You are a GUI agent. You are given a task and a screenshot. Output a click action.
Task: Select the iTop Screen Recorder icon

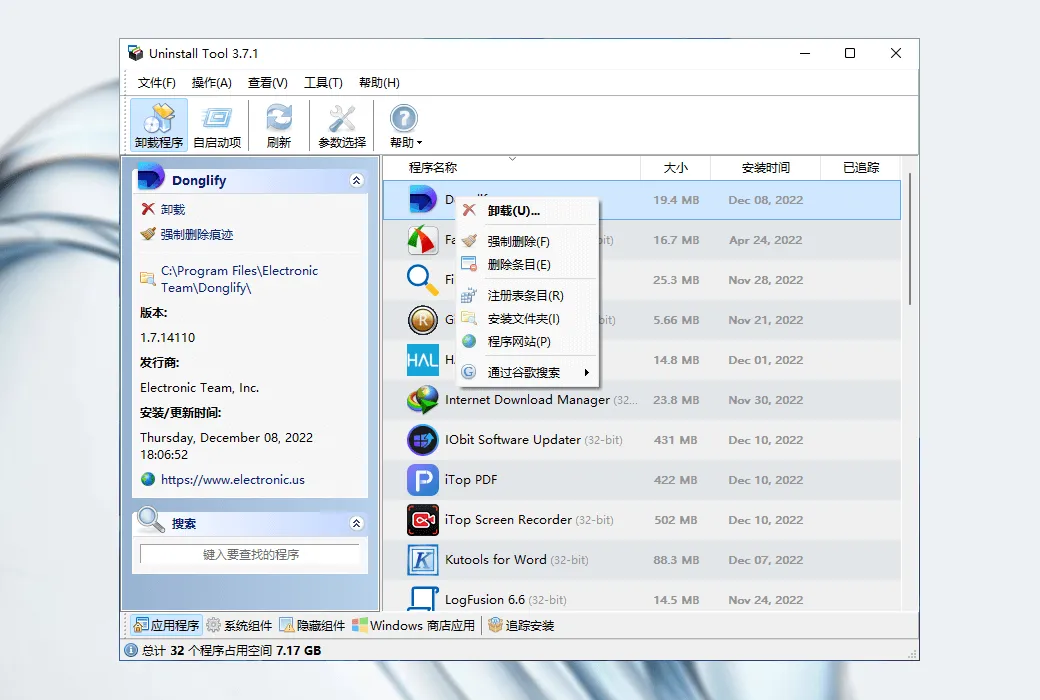[422, 520]
